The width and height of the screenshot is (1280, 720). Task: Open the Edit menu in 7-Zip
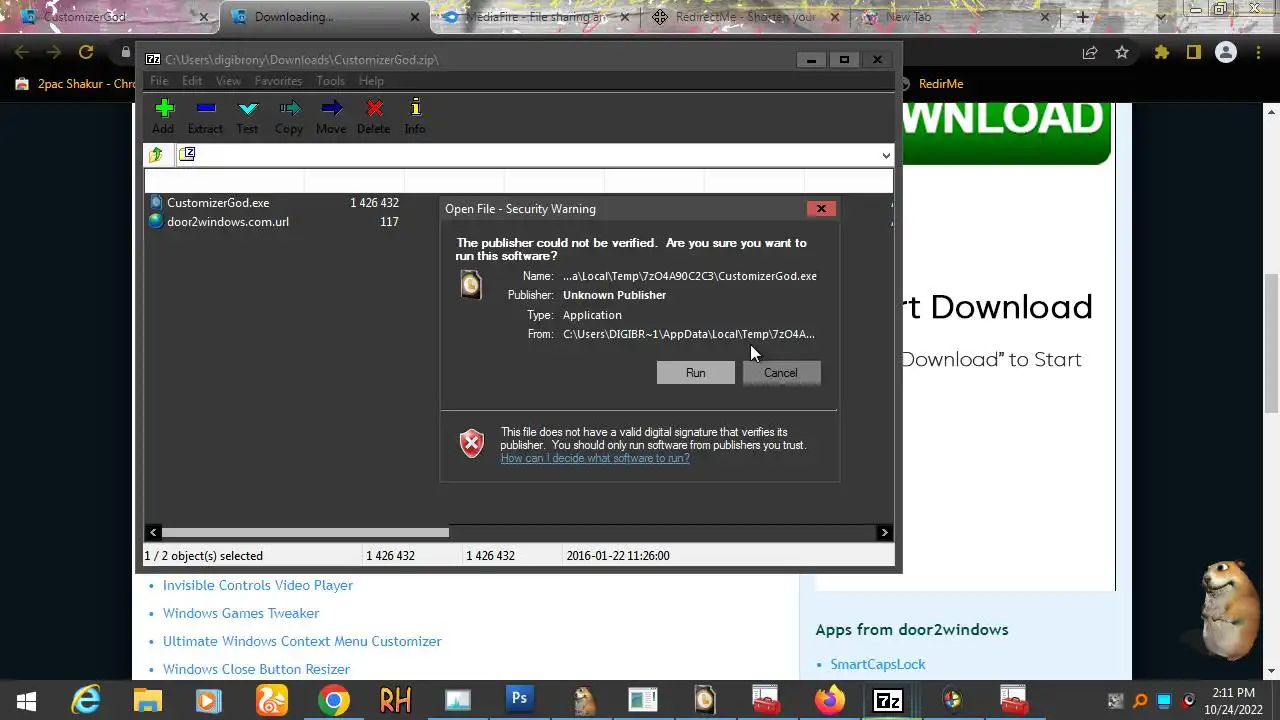(x=192, y=81)
